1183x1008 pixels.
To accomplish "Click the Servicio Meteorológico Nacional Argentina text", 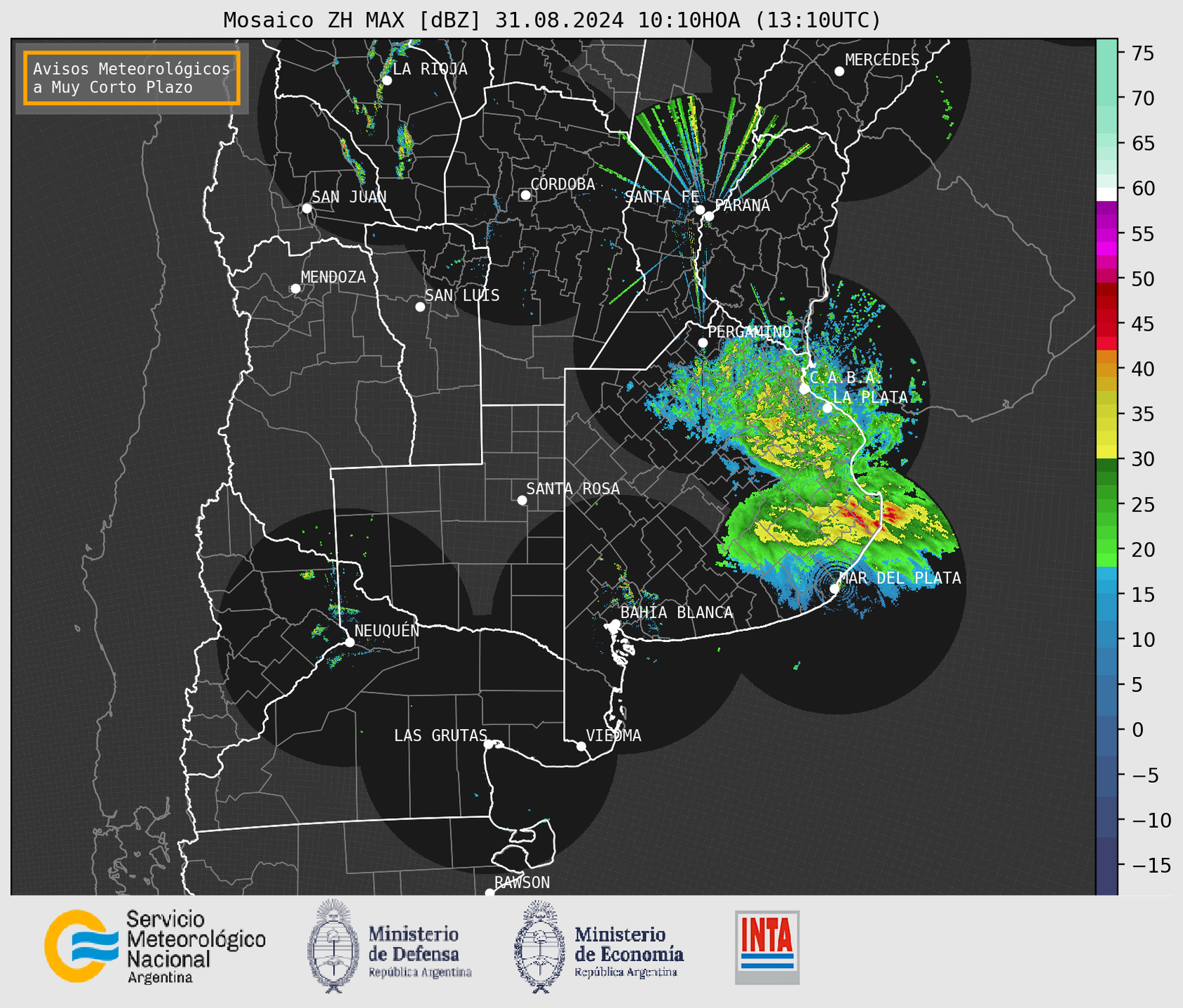I will point(196,946).
